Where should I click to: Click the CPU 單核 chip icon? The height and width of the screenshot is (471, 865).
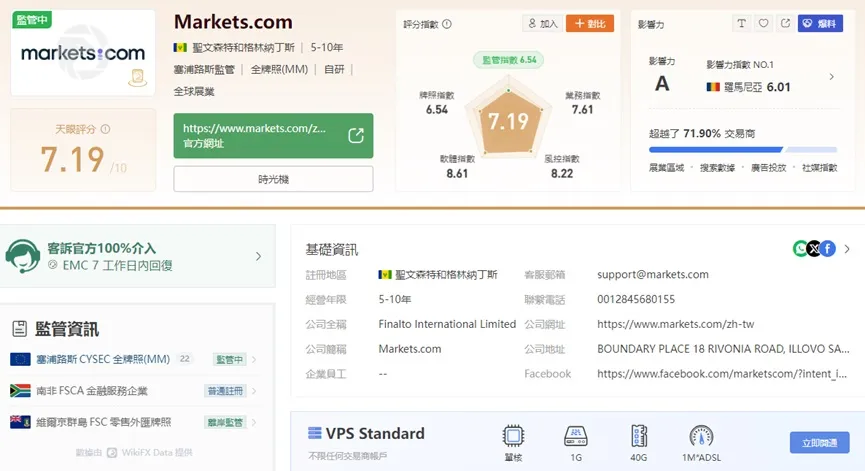[x=513, y=436]
